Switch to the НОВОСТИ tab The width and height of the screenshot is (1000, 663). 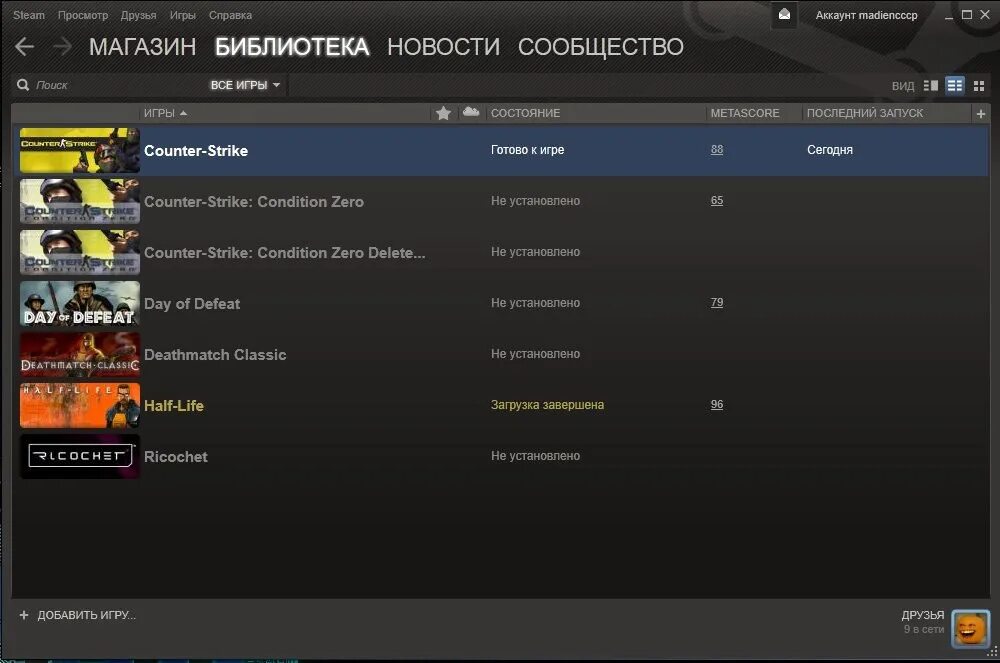pyautogui.click(x=443, y=47)
